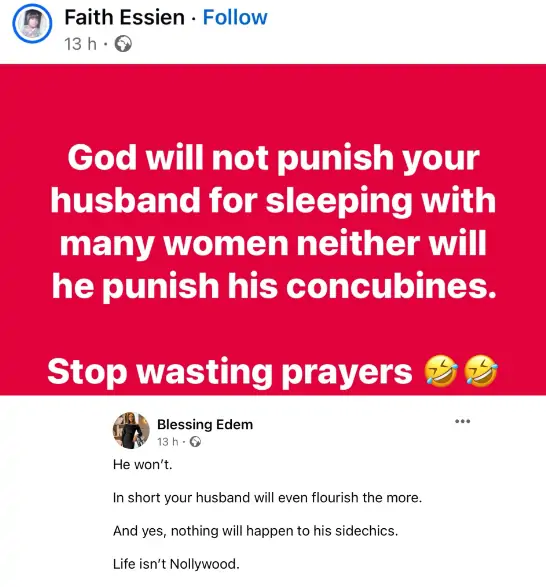Click the 'God will not punish your' headline
The image size is (546, 587).
pos(273,158)
